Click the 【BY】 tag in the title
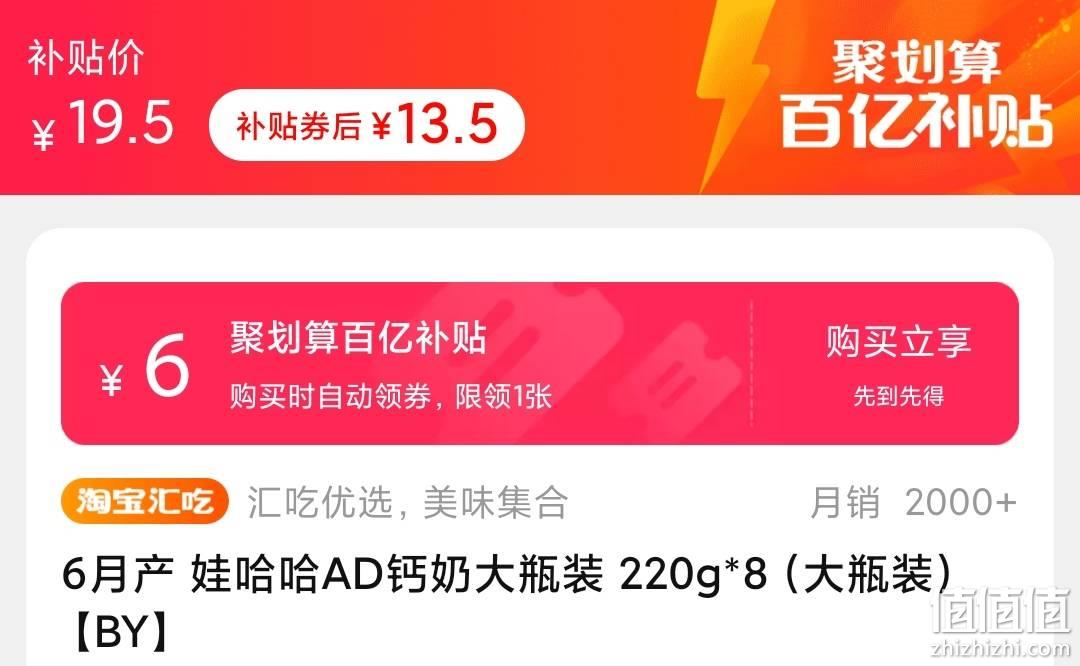The width and height of the screenshot is (1080, 666). 121,631
